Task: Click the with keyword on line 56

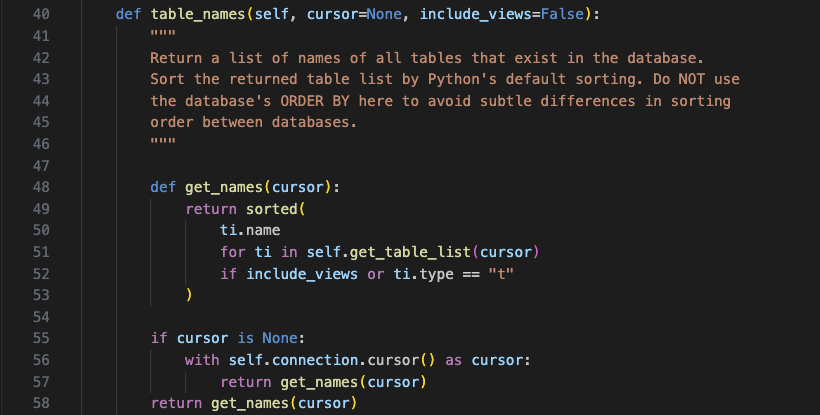Action: pos(202,360)
